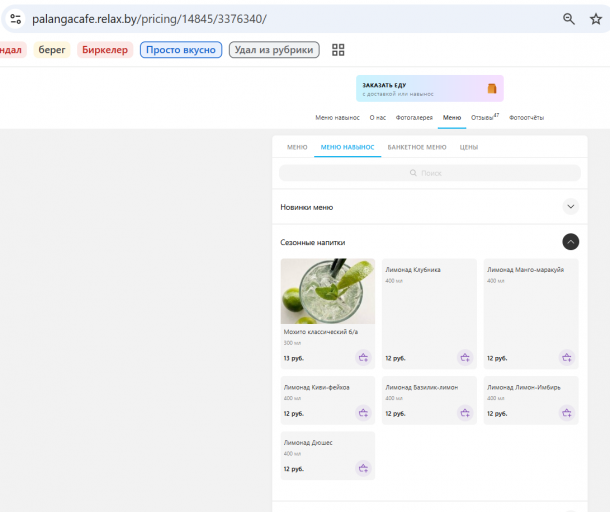This screenshot has width=610, height=512.
Task: Open the bookmark grid icon
Action: pyautogui.click(x=338, y=50)
